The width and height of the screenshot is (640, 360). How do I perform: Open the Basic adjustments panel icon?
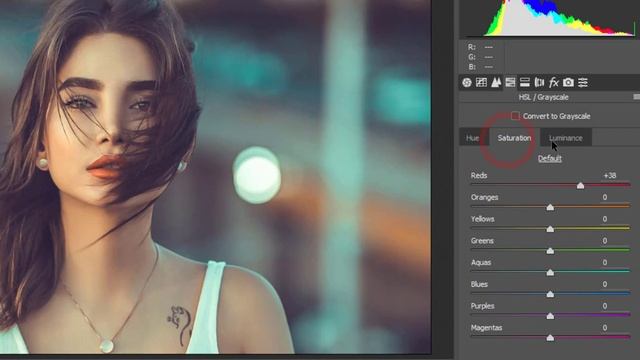point(467,82)
